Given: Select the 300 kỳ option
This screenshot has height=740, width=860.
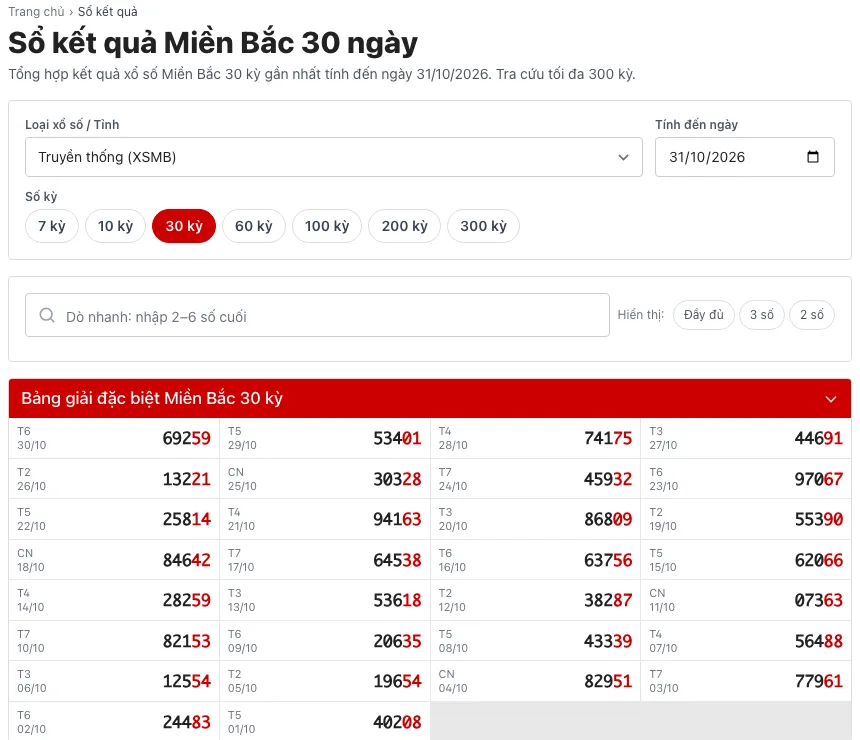Looking at the screenshot, I should tap(483, 226).
